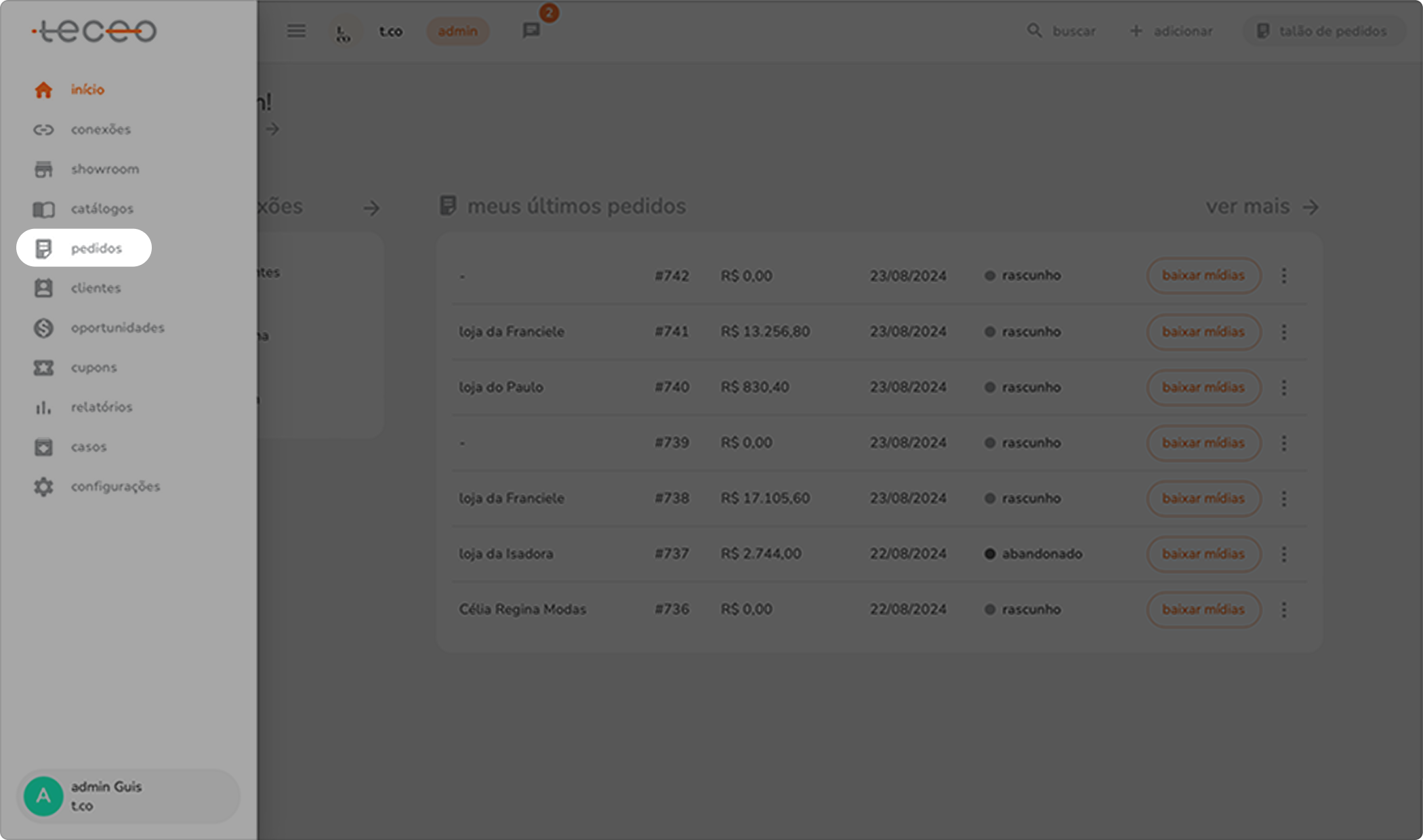This screenshot has width=1423, height=840.
Task: Toggle the hamburger menu button
Action: click(296, 31)
